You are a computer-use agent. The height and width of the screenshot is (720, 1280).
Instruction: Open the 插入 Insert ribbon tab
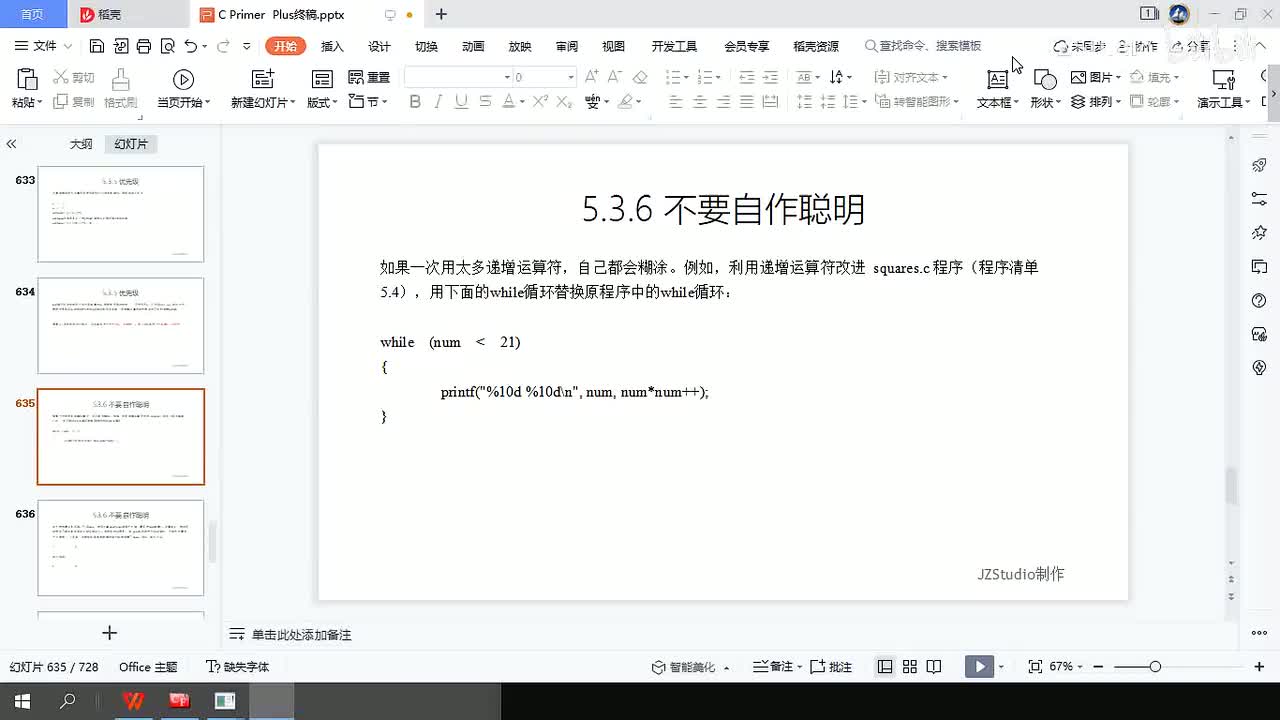pyautogui.click(x=332, y=46)
